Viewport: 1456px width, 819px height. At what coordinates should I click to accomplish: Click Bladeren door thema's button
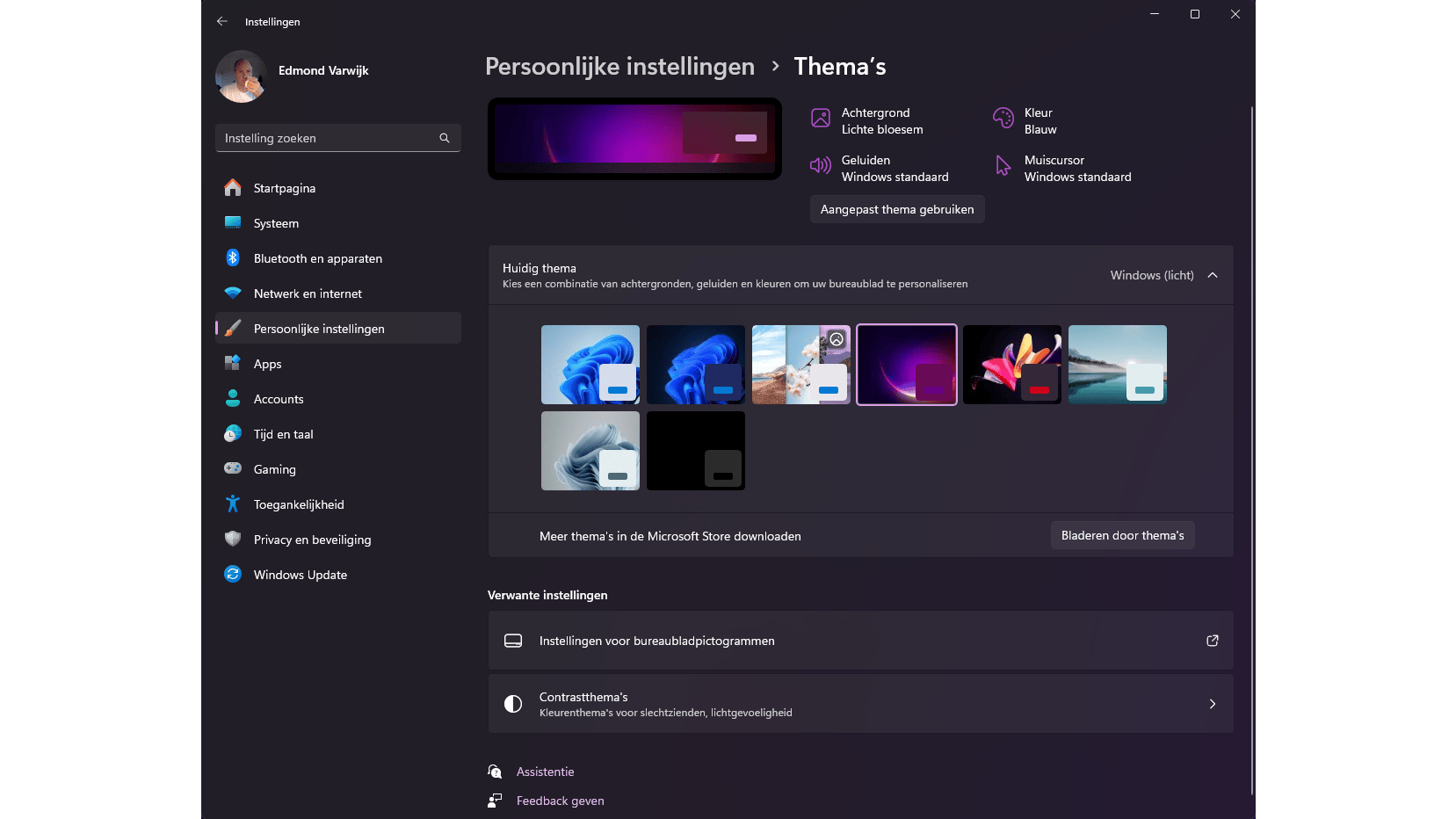[x=1122, y=535]
